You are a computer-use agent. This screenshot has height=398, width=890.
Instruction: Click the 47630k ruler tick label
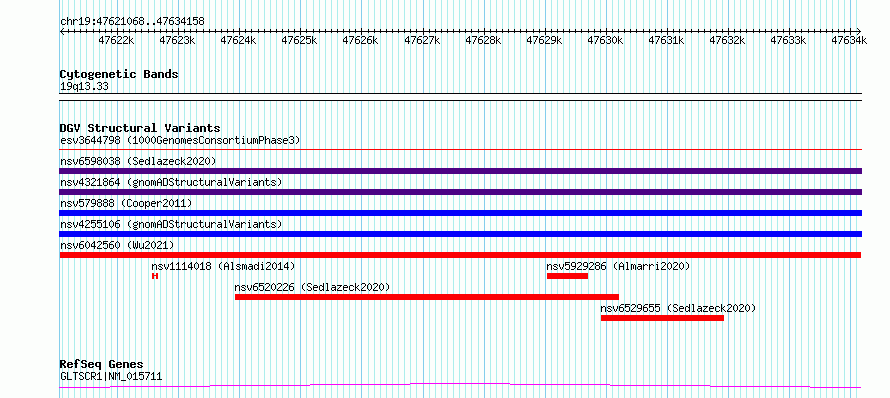point(605,40)
